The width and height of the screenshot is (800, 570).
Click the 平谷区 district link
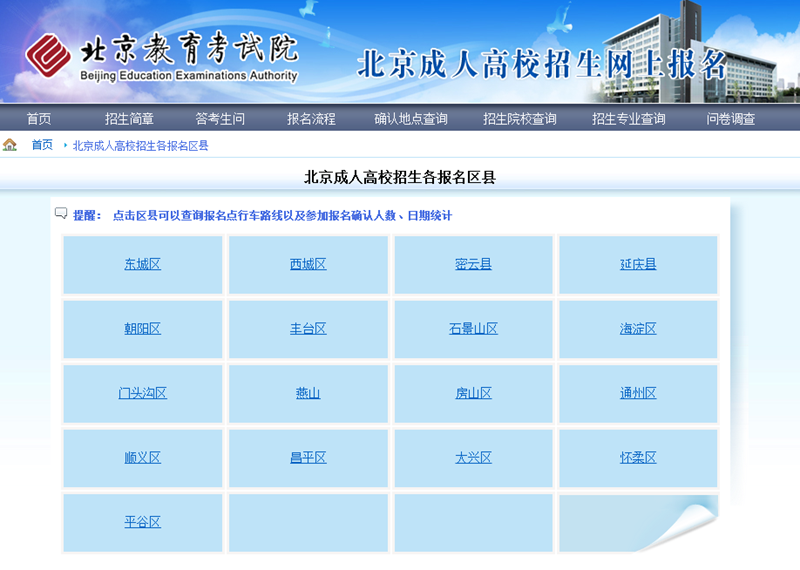point(142,522)
